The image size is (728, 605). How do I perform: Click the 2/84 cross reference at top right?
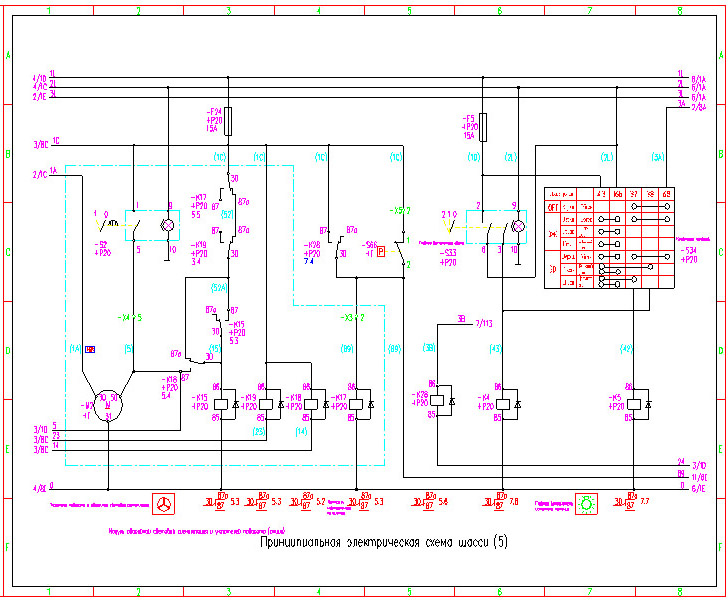pos(698,108)
